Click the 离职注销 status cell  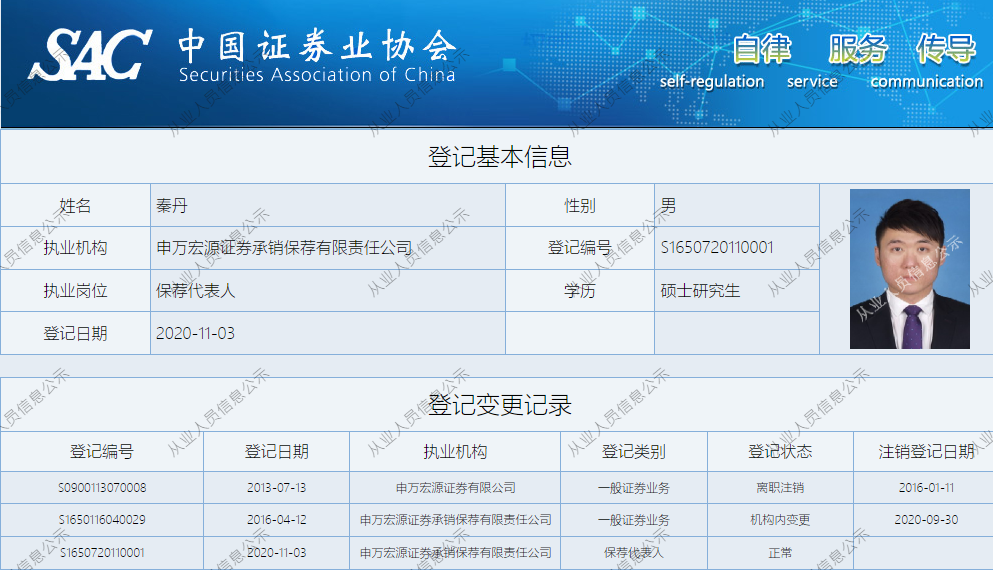pos(780,488)
